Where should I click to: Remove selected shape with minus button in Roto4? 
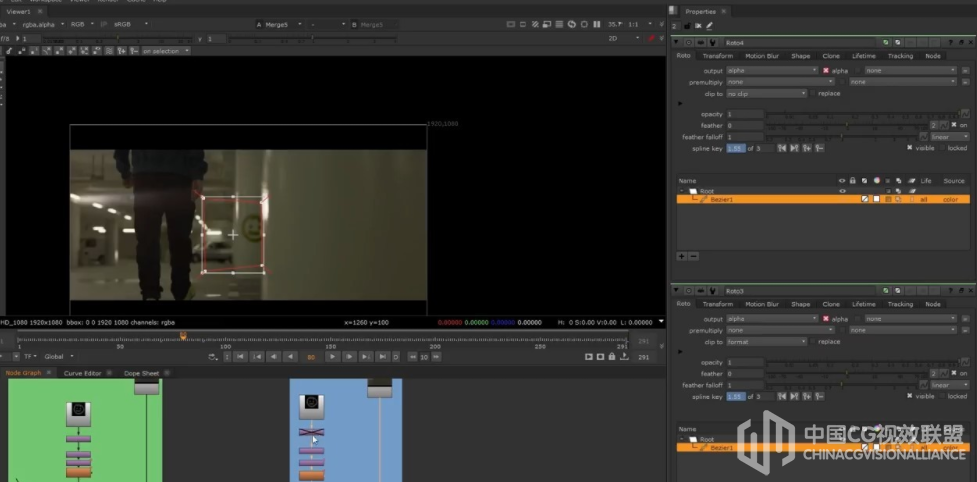click(693, 256)
